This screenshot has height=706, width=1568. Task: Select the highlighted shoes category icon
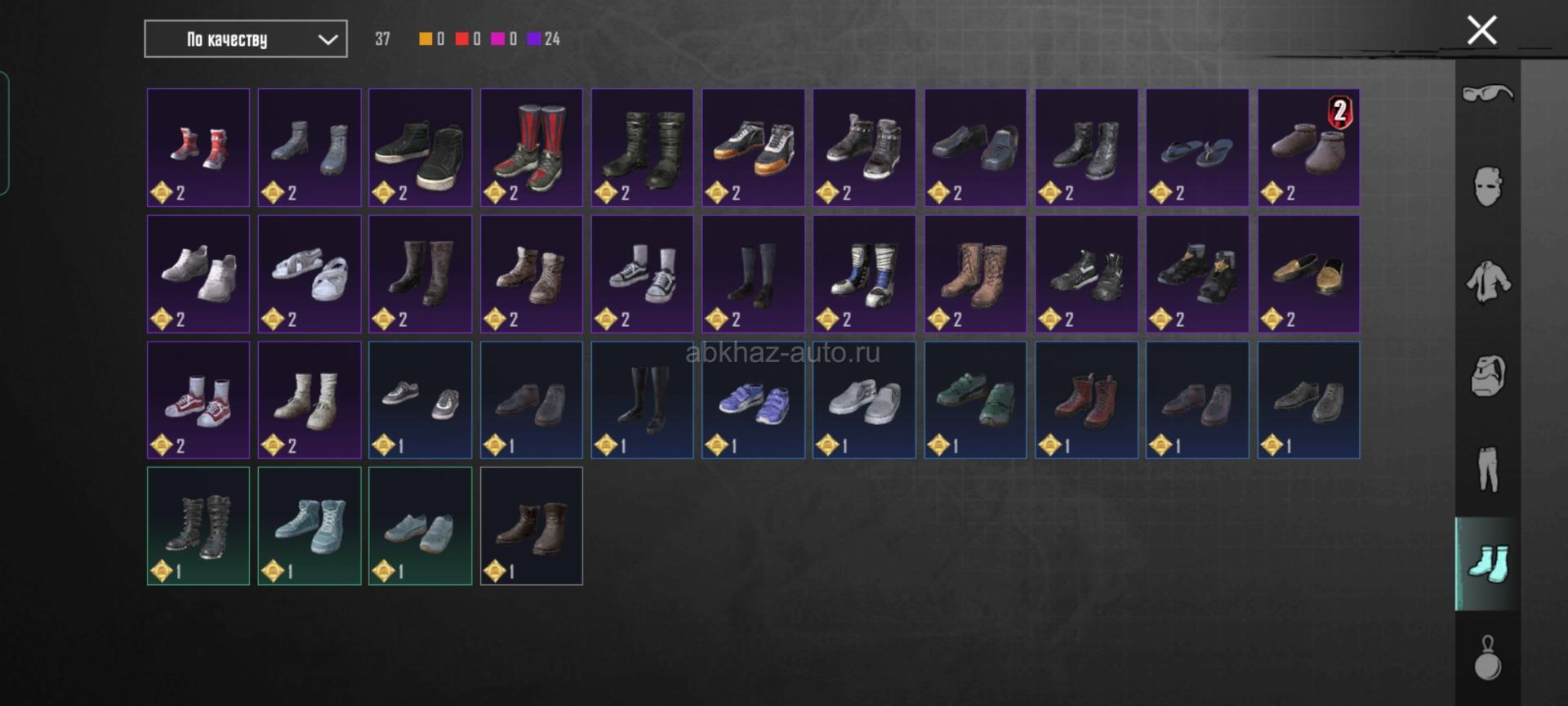pyautogui.click(x=1487, y=564)
